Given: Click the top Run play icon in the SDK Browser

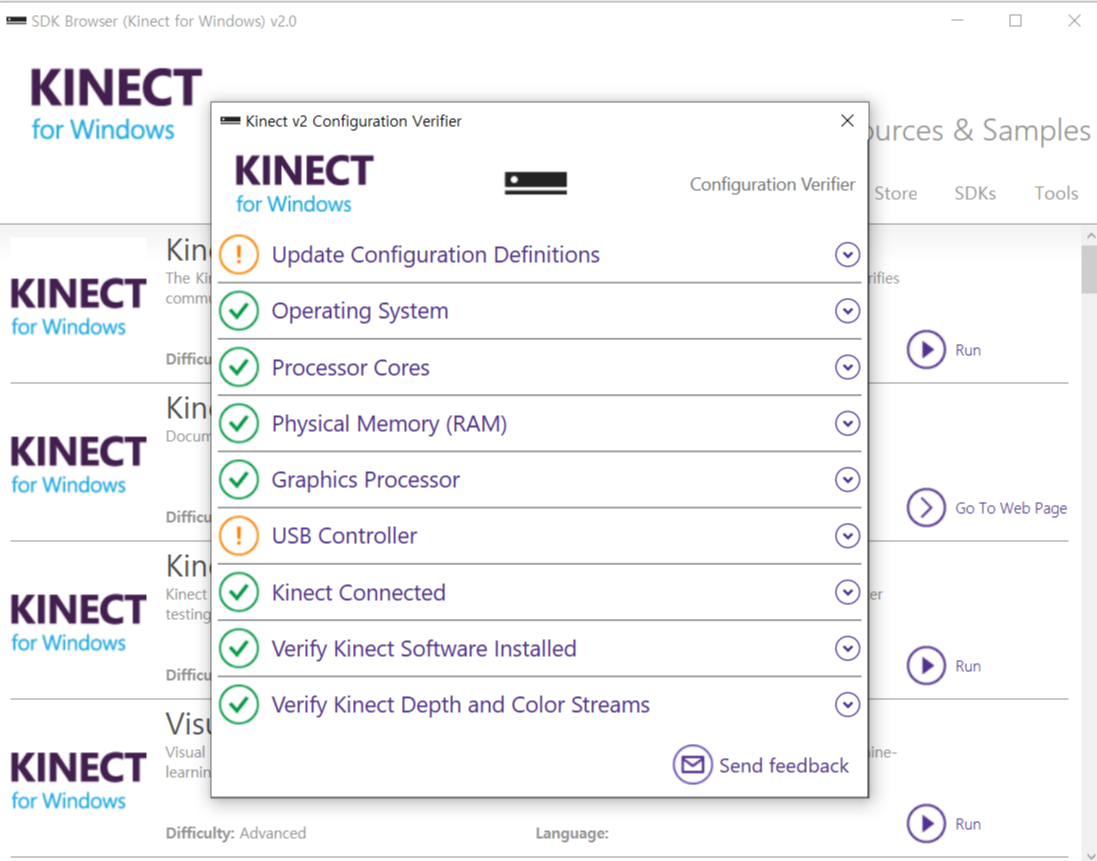Looking at the screenshot, I should coord(926,349).
